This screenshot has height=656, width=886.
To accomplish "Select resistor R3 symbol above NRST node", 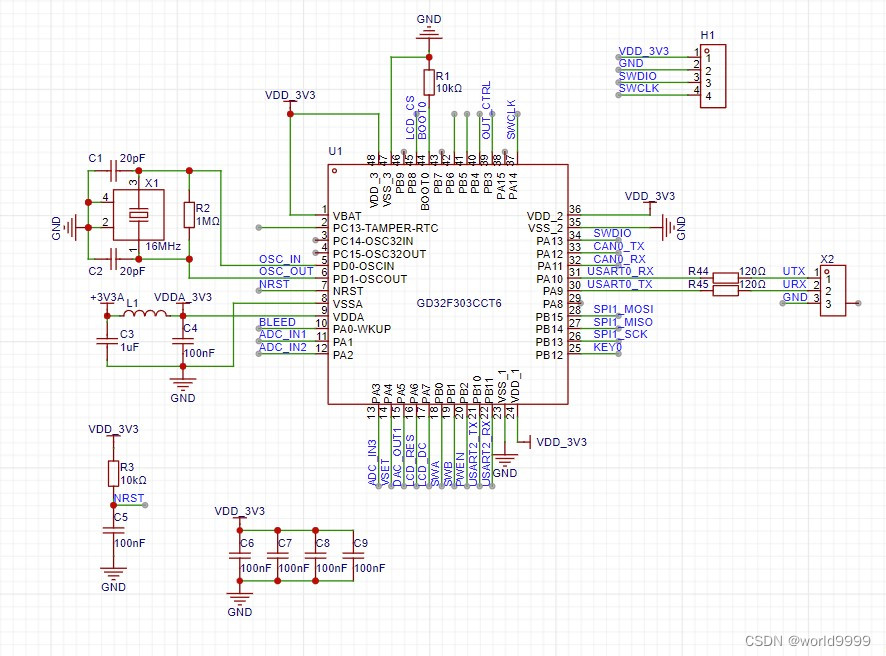I will coord(114,473).
